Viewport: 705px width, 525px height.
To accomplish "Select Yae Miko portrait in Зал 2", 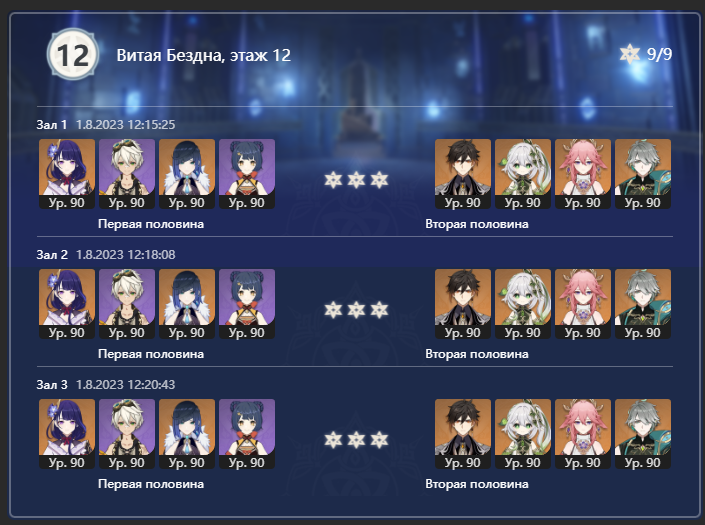I will [583, 304].
